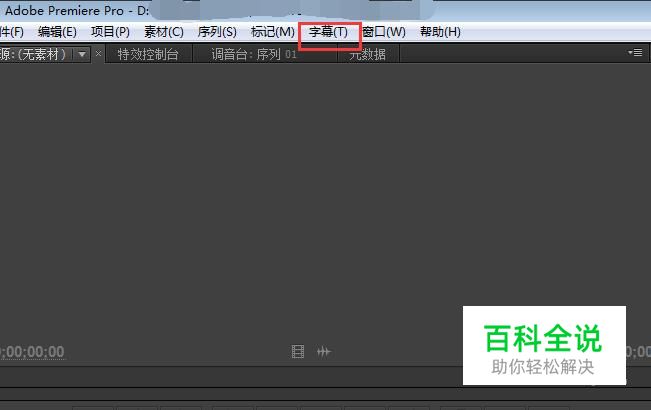Switch to the 元数据 tab
This screenshot has height=410, width=651.
click(x=368, y=54)
